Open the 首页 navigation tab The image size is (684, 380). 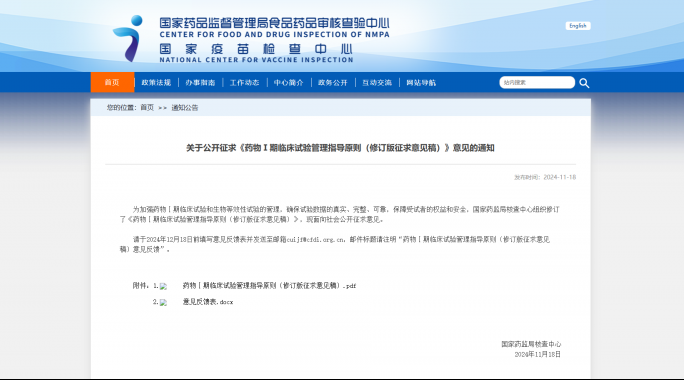(112, 82)
